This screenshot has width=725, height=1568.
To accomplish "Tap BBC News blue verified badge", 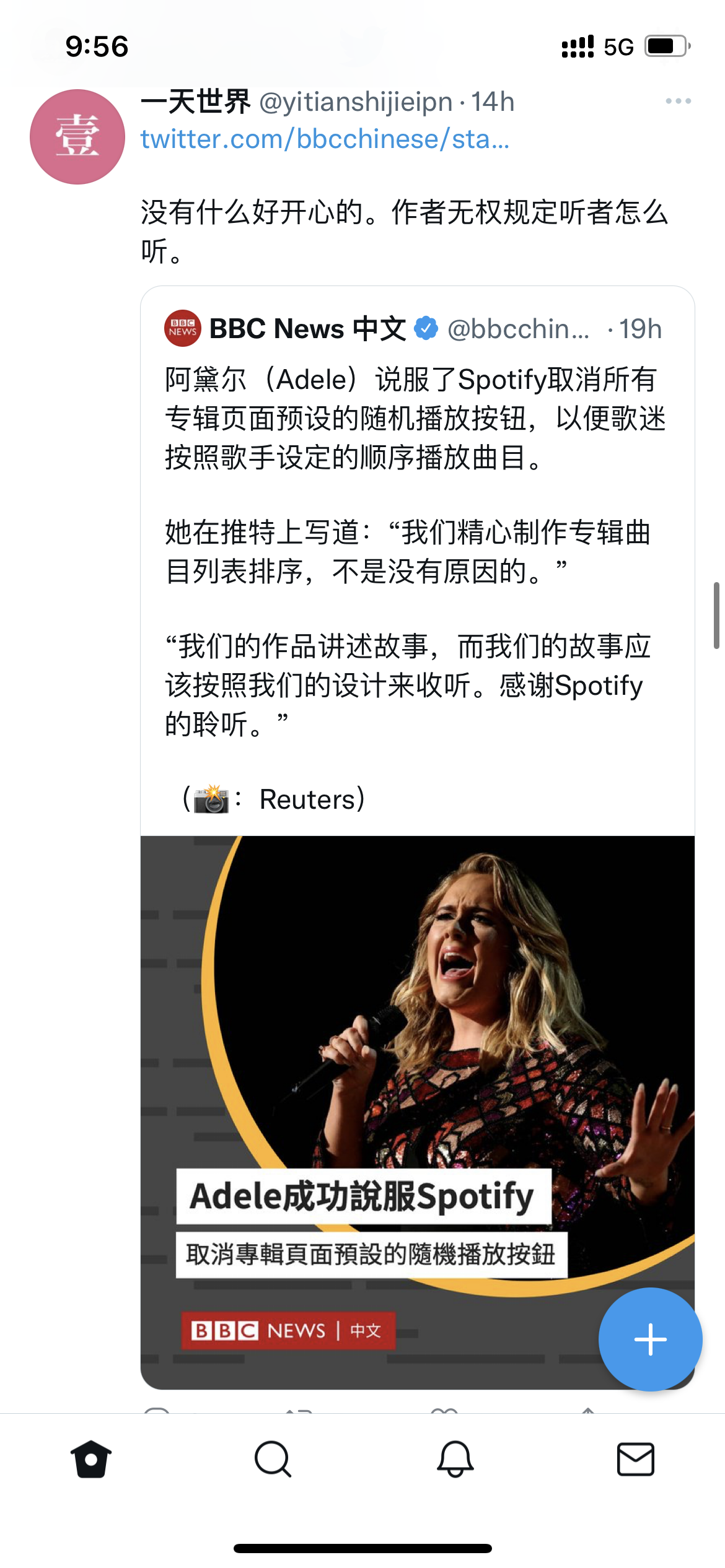I will 426,328.
